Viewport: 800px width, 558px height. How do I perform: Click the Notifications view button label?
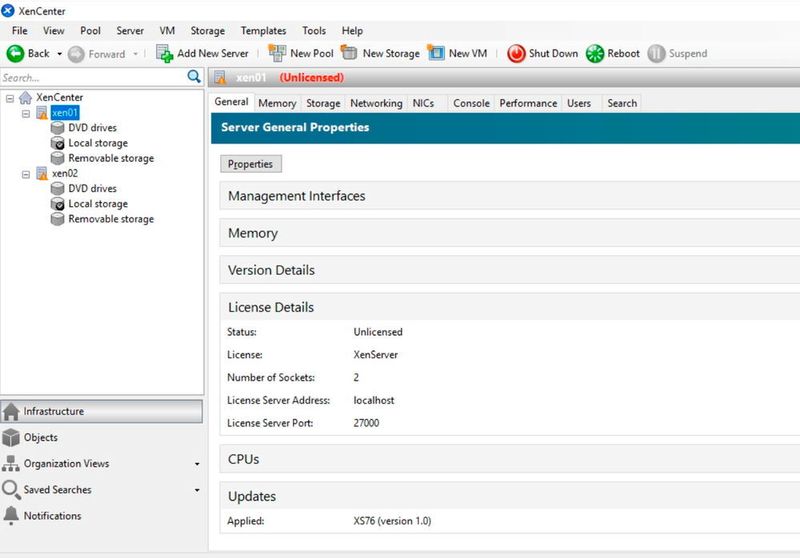tap(53, 516)
